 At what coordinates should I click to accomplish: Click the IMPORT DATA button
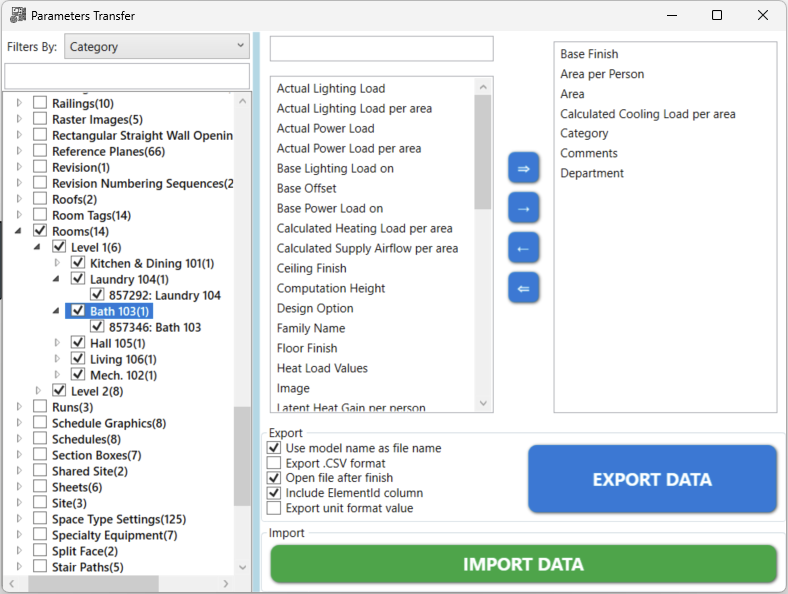click(523, 564)
